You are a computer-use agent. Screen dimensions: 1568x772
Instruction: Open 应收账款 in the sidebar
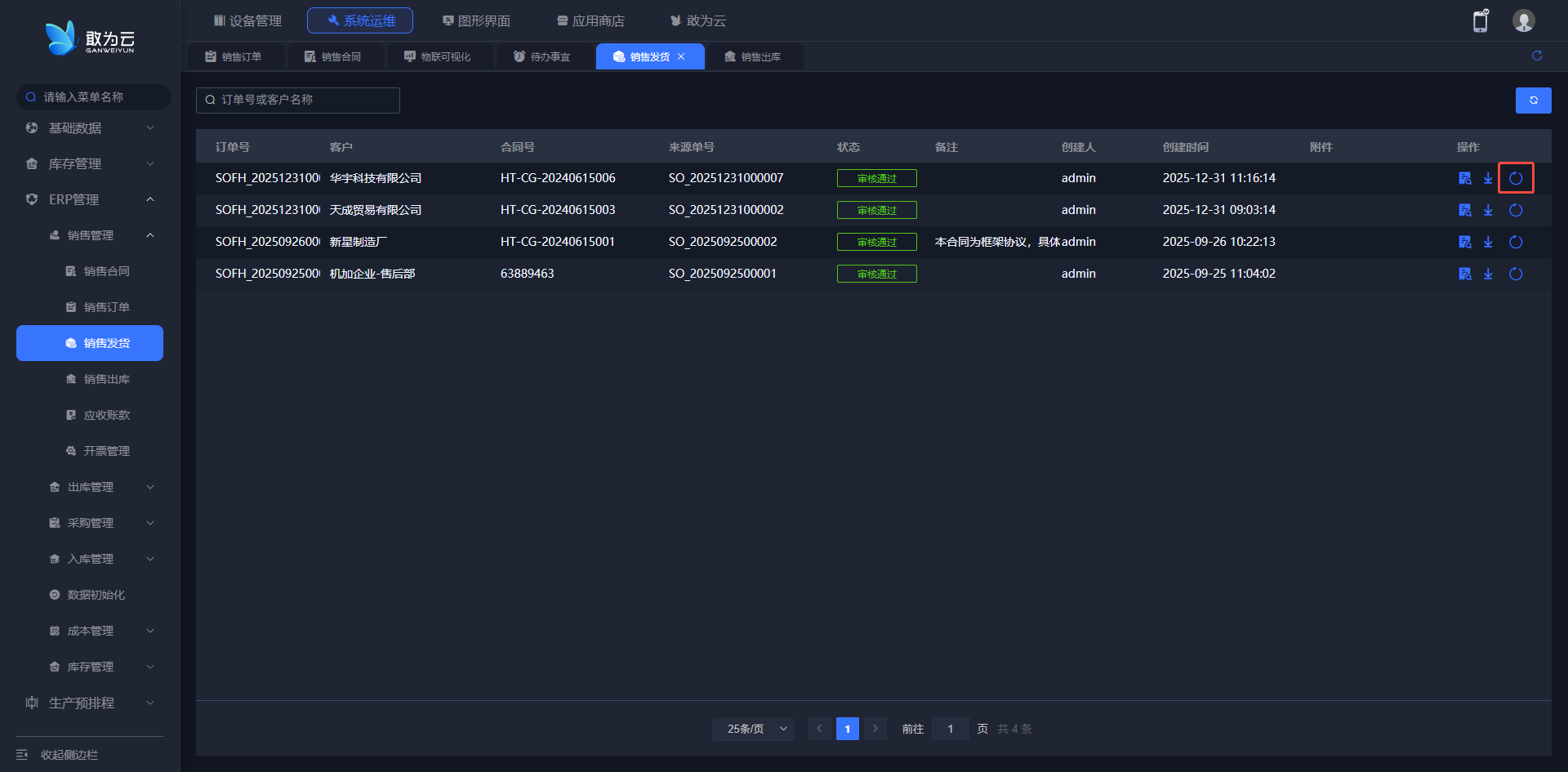point(106,415)
